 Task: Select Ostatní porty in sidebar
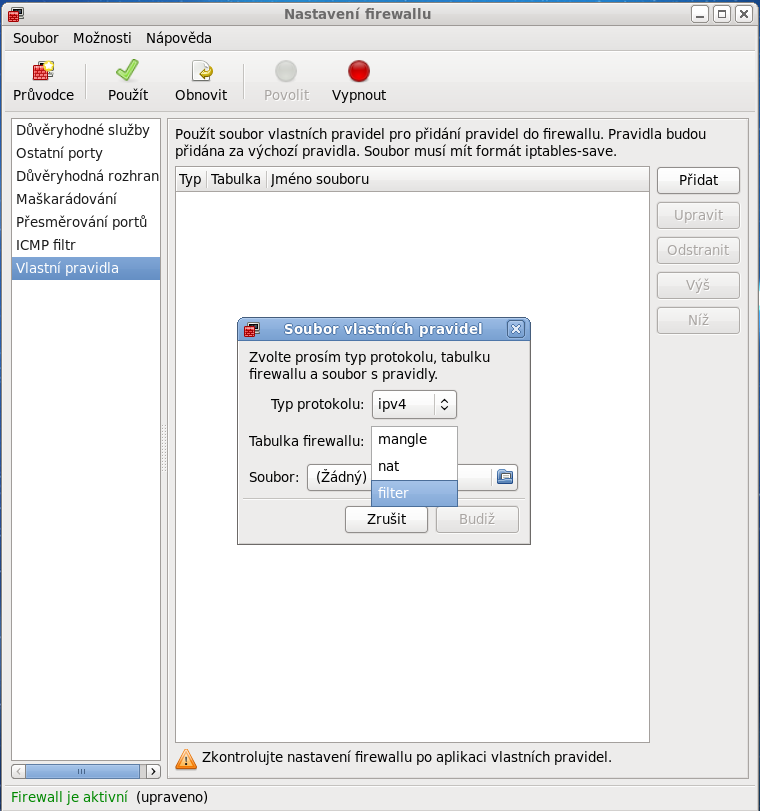(x=86, y=154)
